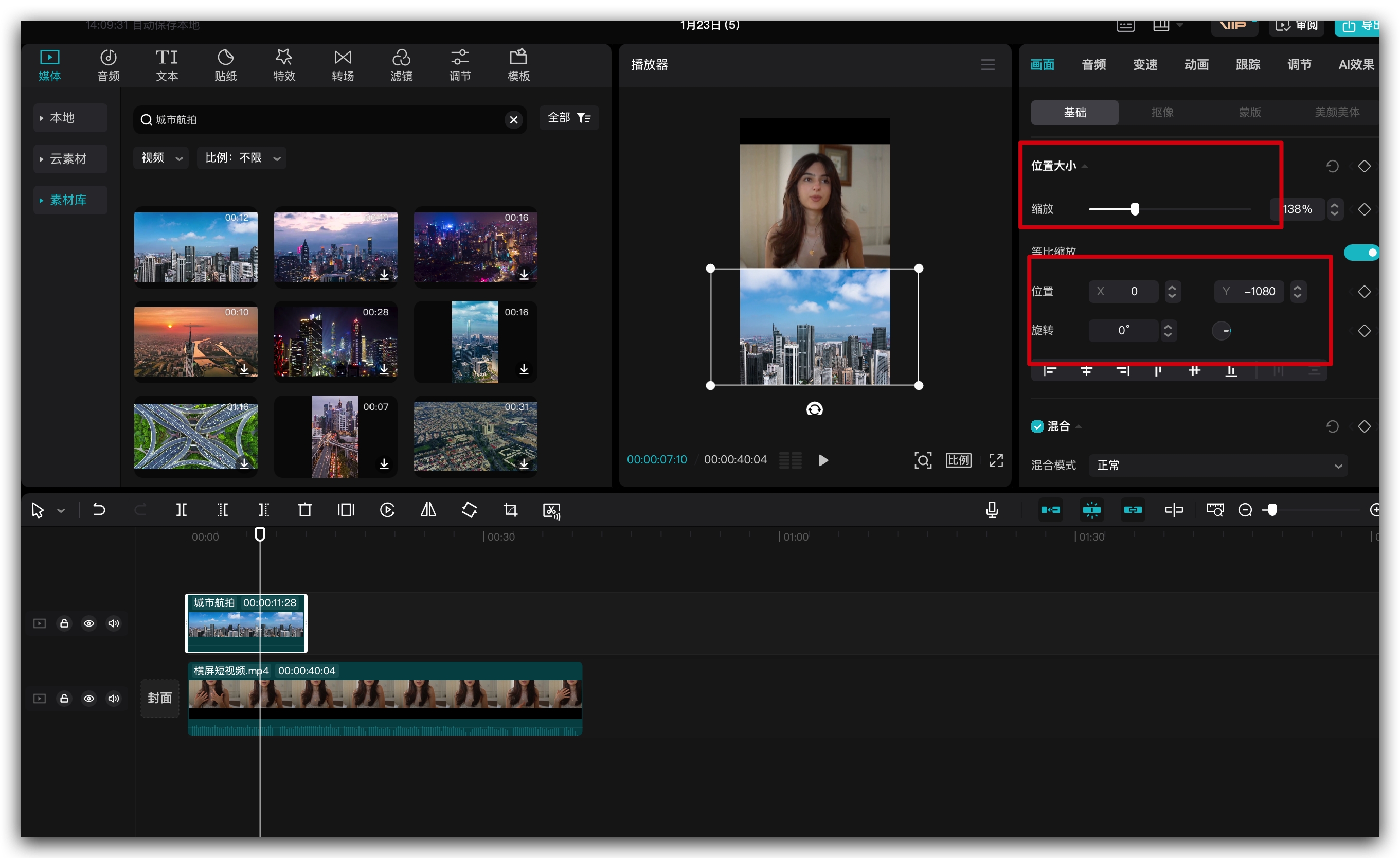Hide the 城市航拍 track with eye icon

(88, 623)
